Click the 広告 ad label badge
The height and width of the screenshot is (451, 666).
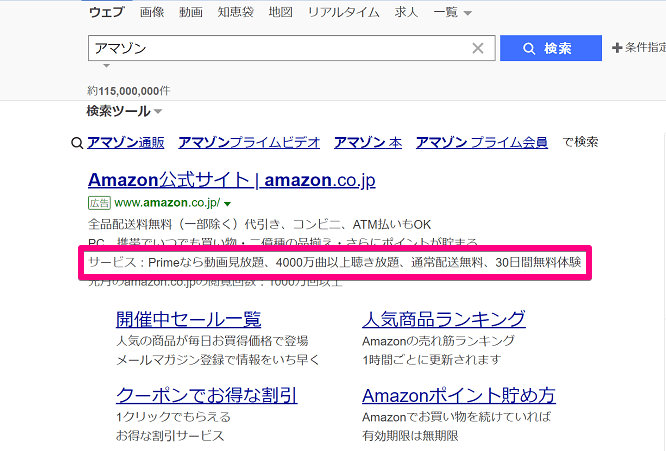tap(99, 203)
